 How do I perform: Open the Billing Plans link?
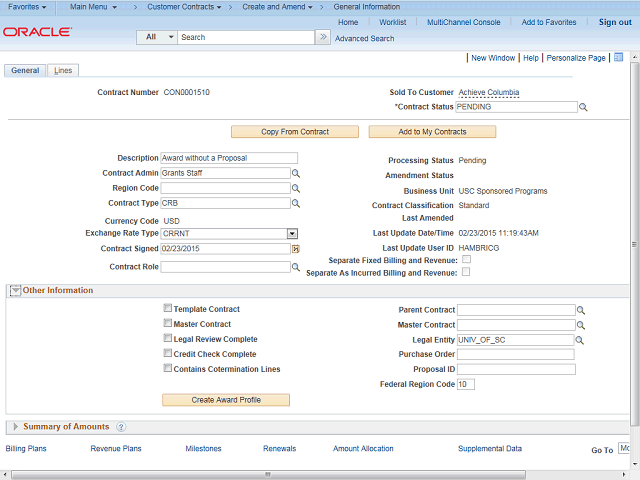(x=26, y=449)
